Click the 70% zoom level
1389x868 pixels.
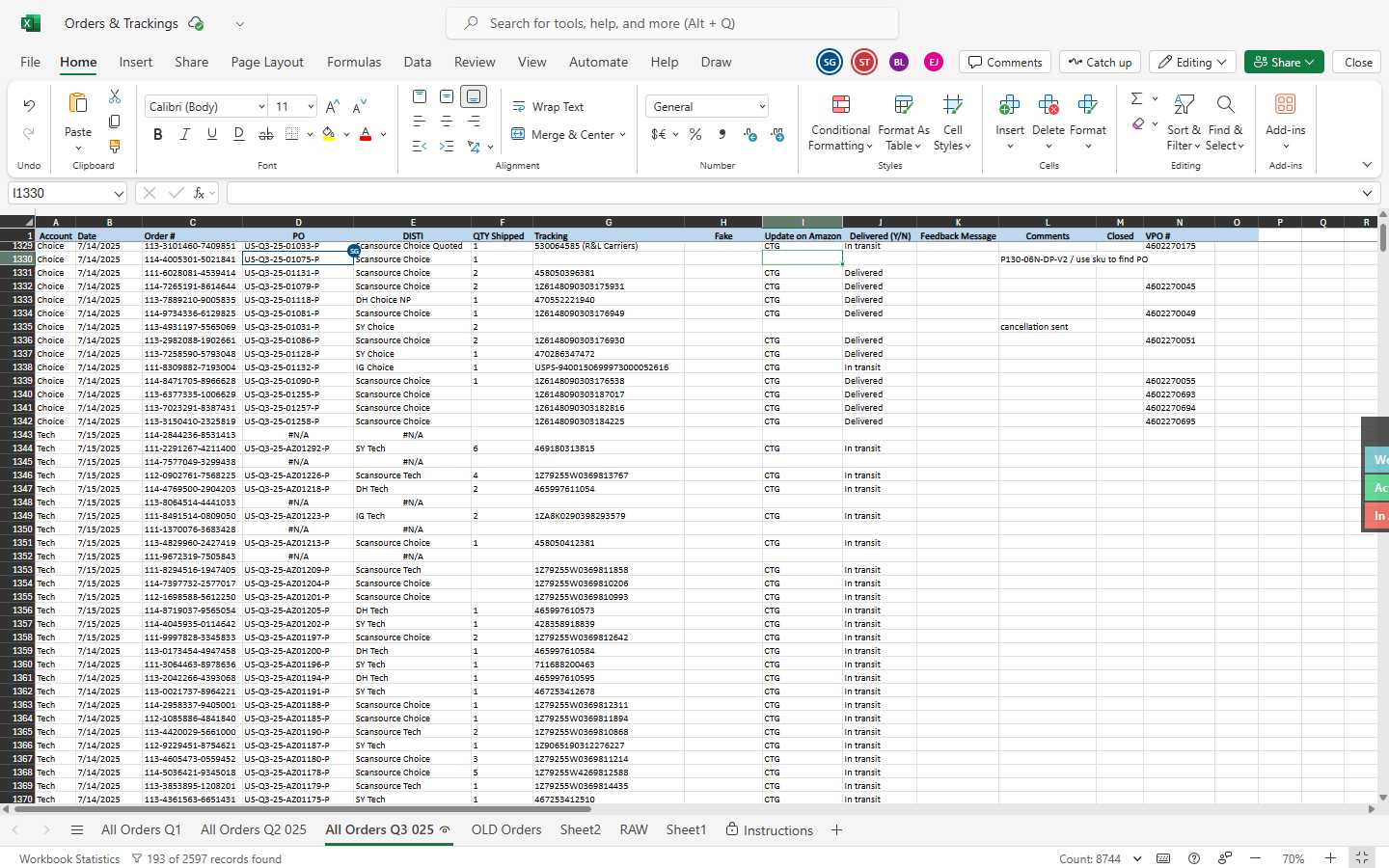pos(1294,858)
